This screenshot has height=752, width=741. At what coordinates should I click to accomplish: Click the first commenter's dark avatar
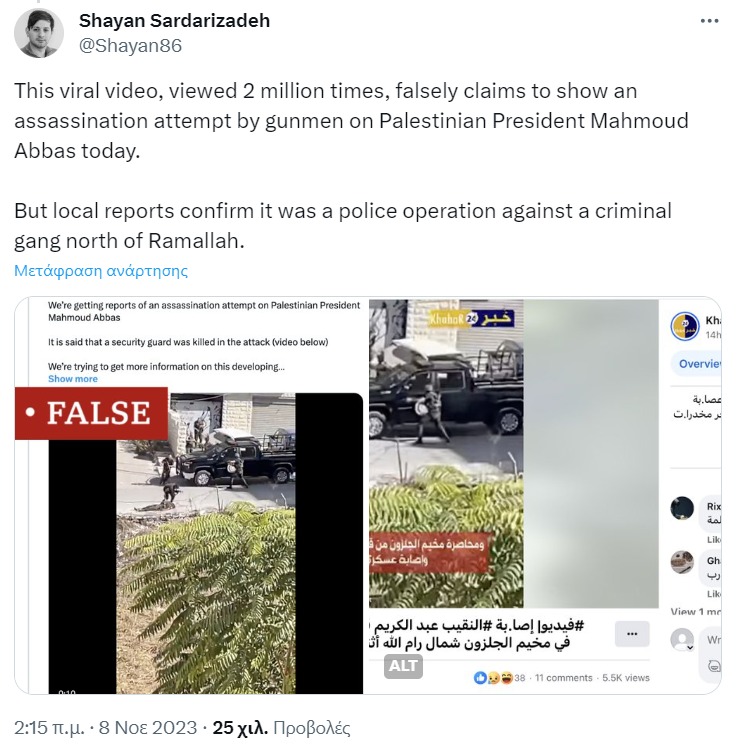682,508
